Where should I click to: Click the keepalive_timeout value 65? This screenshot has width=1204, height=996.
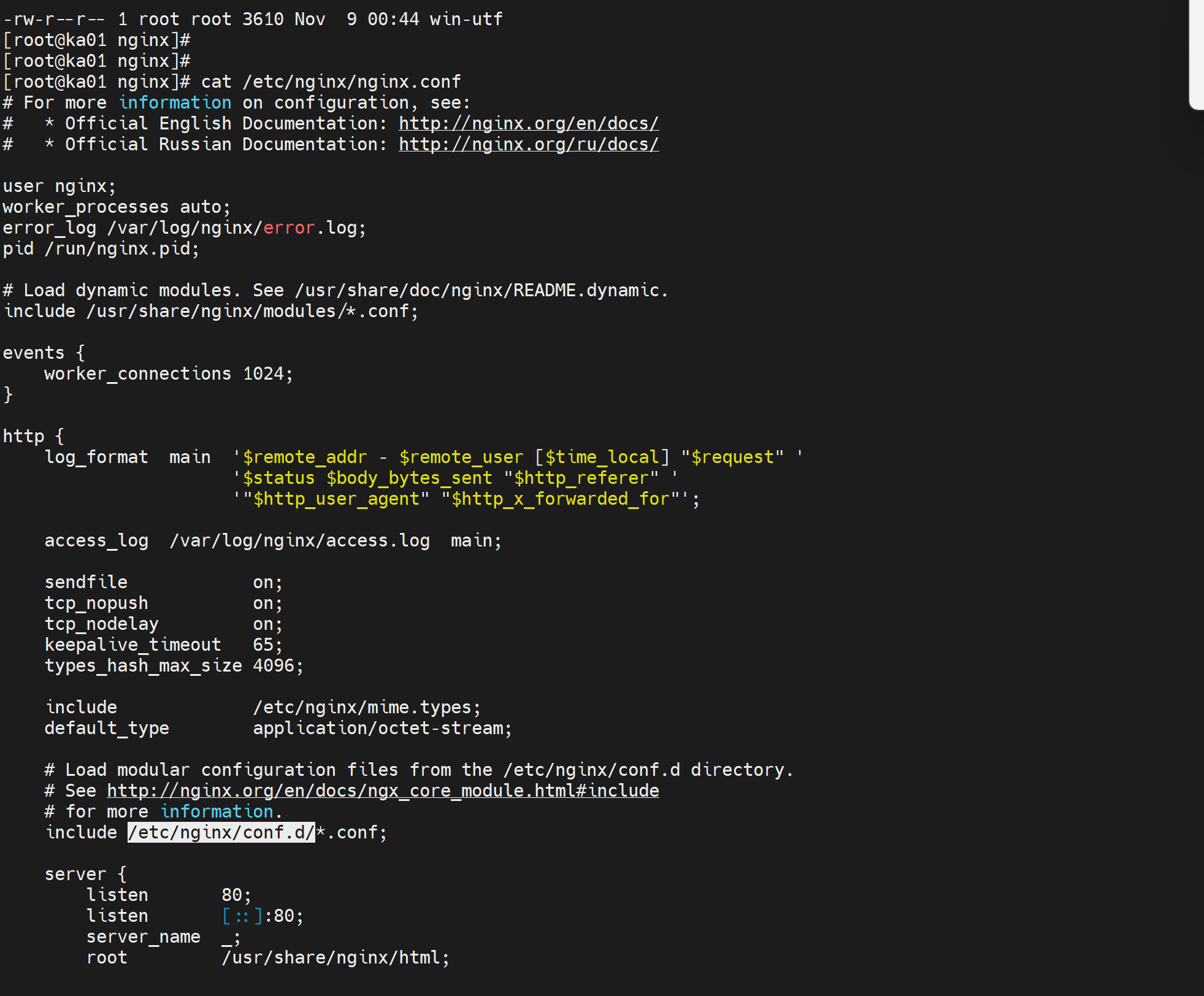coord(263,645)
